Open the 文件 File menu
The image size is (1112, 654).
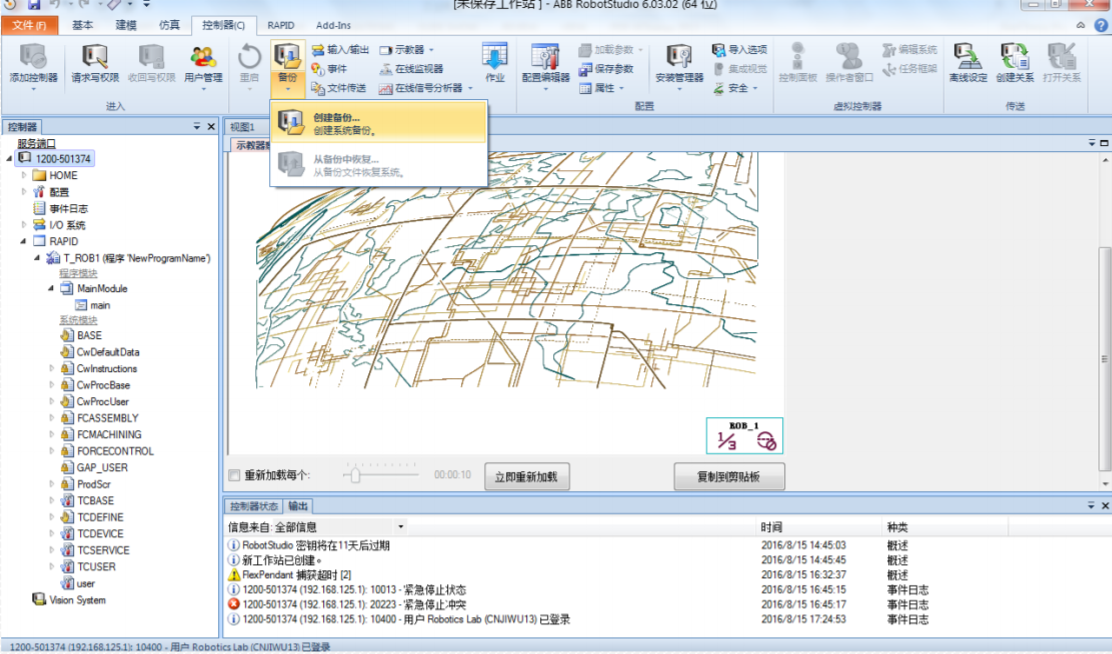pyautogui.click(x=29, y=25)
